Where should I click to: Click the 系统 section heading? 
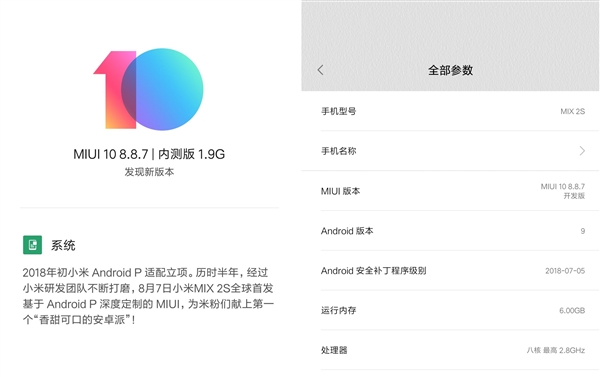(x=63, y=245)
